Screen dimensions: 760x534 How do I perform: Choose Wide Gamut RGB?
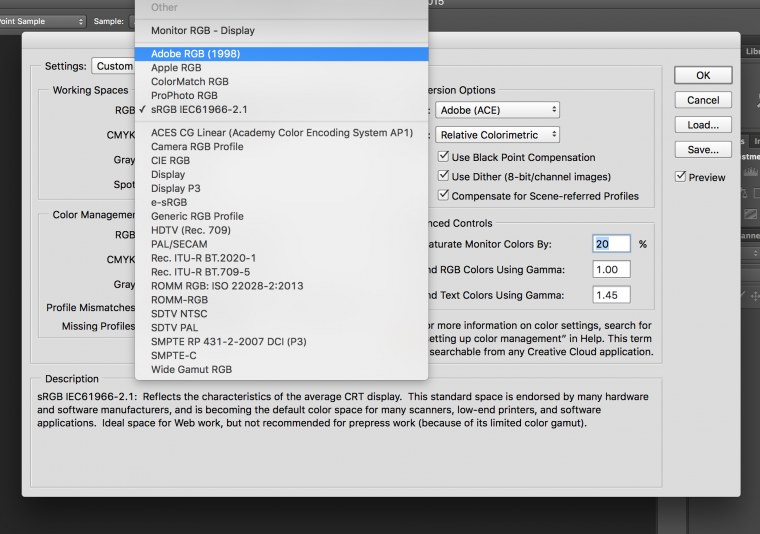pyautogui.click(x=282, y=370)
